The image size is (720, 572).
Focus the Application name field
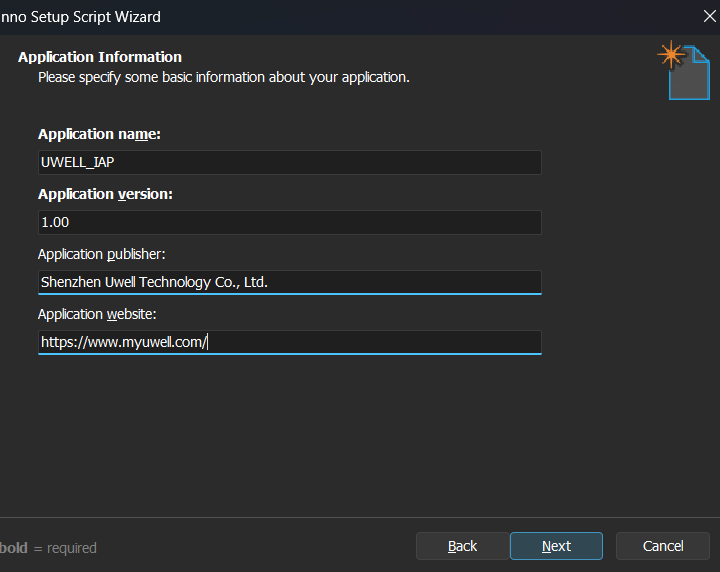290,162
